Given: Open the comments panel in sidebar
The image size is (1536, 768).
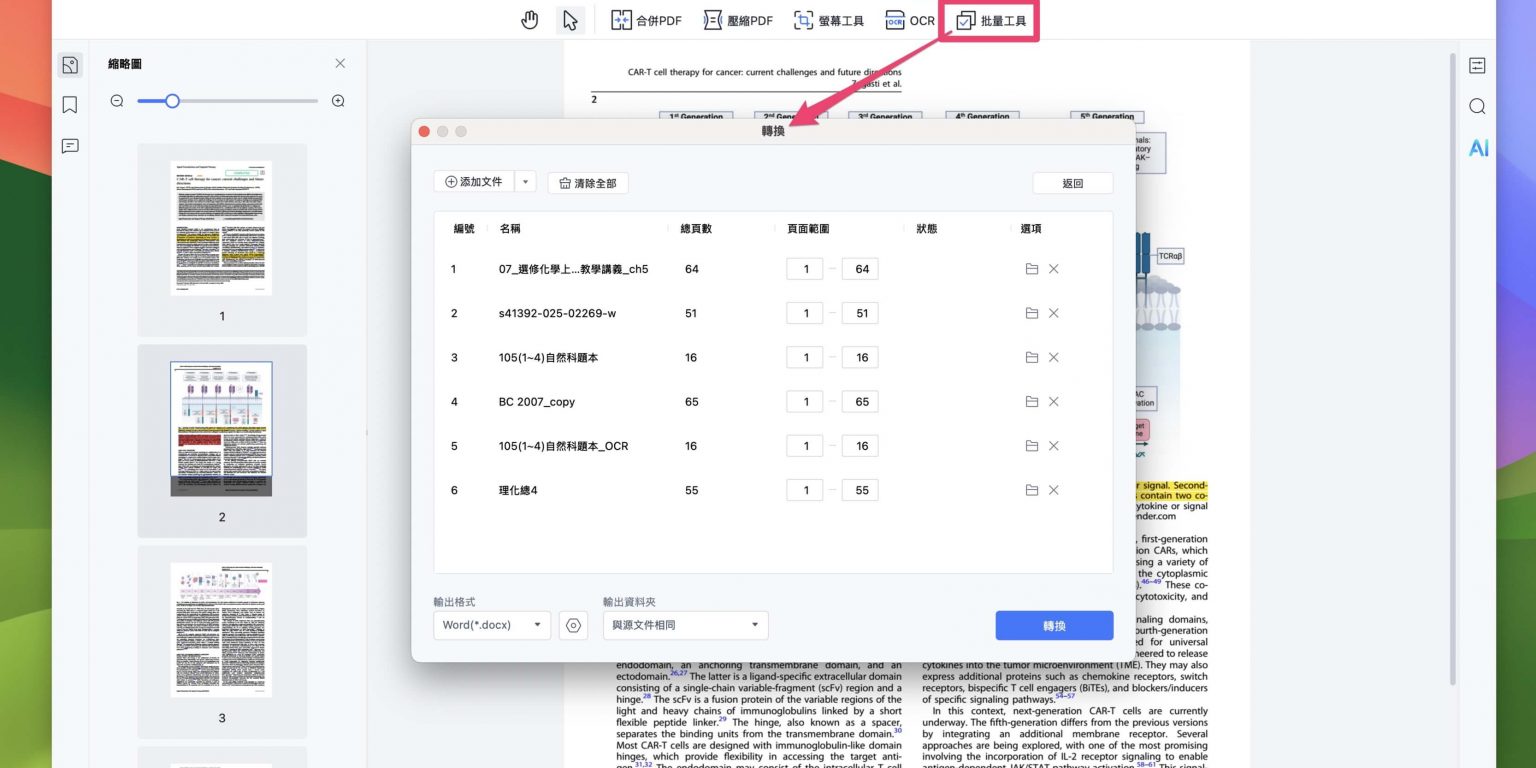Looking at the screenshot, I should pos(70,146).
